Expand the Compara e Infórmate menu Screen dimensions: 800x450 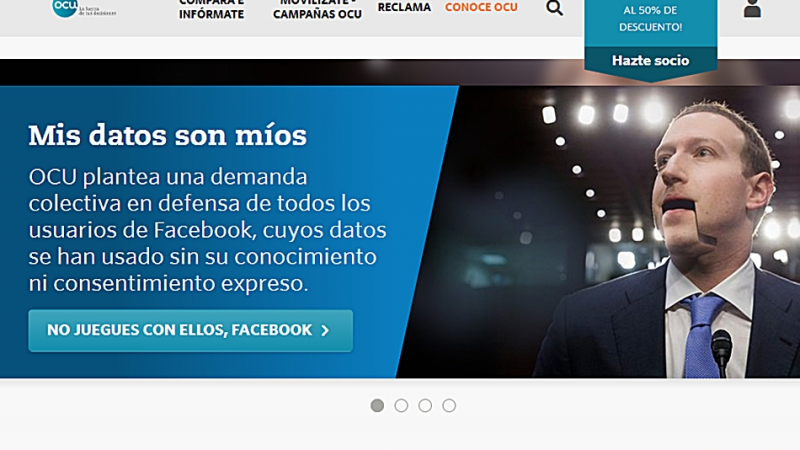[211, 10]
